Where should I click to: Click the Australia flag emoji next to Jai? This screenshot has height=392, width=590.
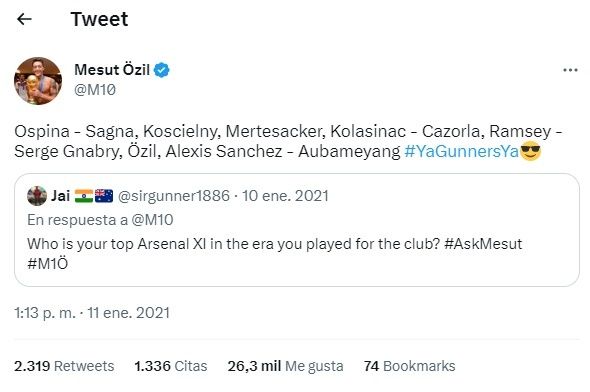pos(104,196)
